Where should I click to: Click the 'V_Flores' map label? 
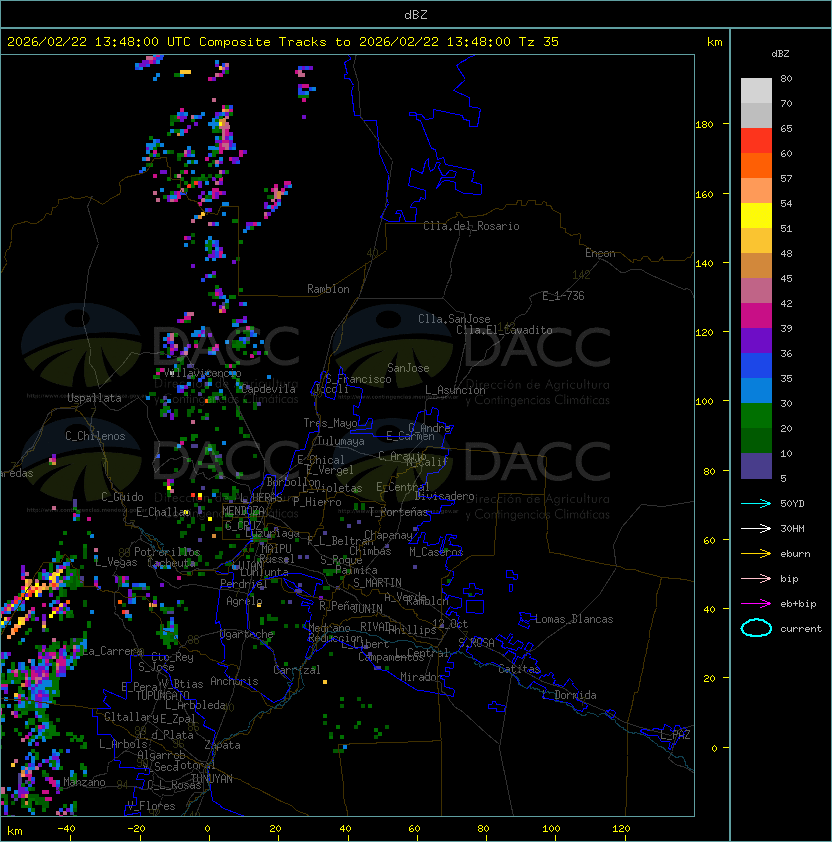pyautogui.click(x=151, y=806)
